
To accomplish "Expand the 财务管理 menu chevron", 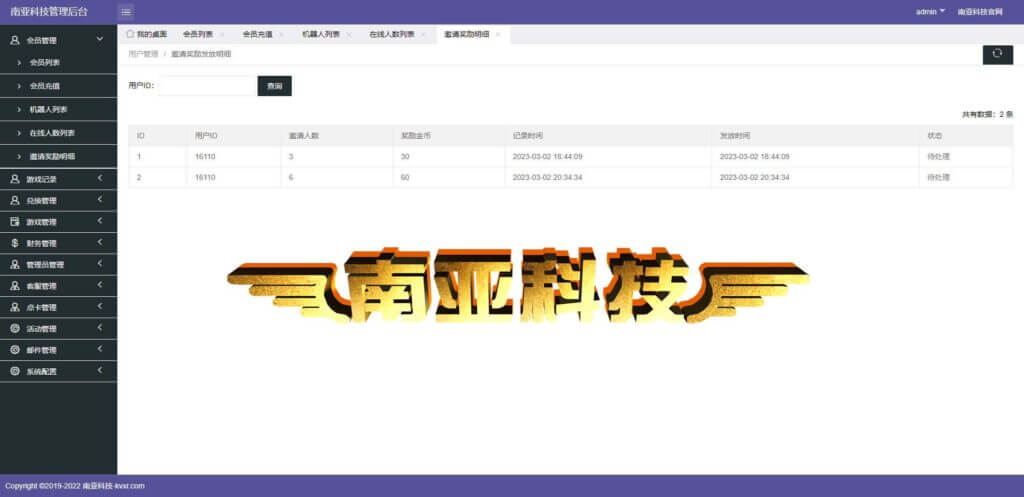I will click(100, 242).
